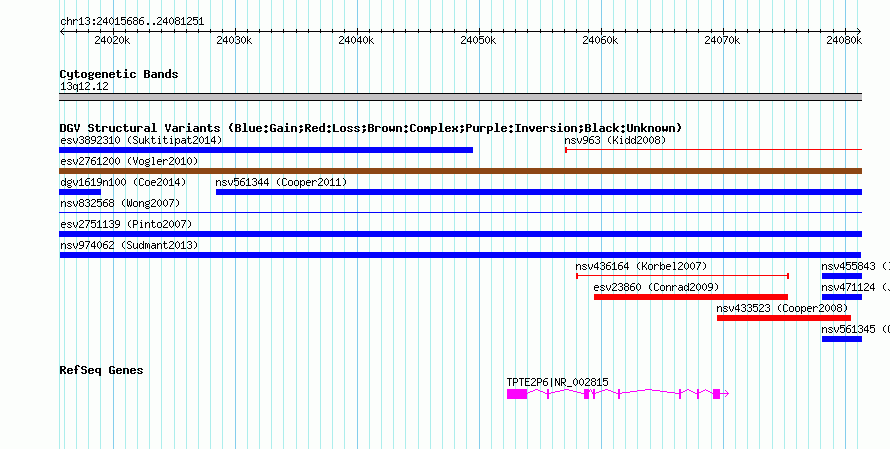890x449 pixels.
Task: Click the RefSeq Genes track title
Action: 102,370
